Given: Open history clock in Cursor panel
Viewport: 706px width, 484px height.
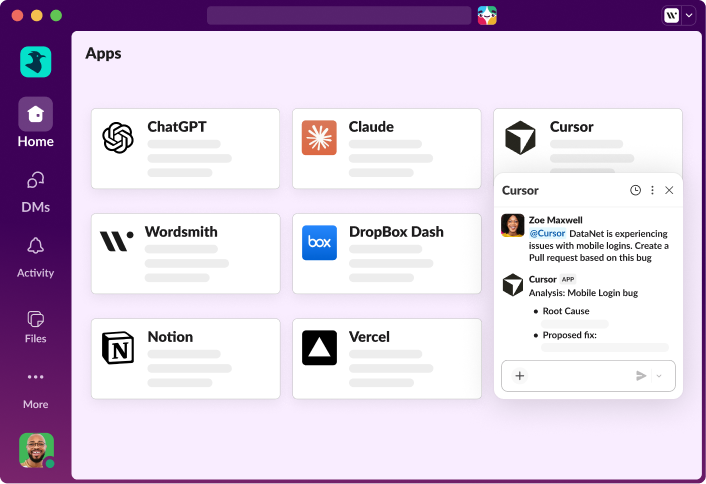Looking at the screenshot, I should pyautogui.click(x=635, y=190).
